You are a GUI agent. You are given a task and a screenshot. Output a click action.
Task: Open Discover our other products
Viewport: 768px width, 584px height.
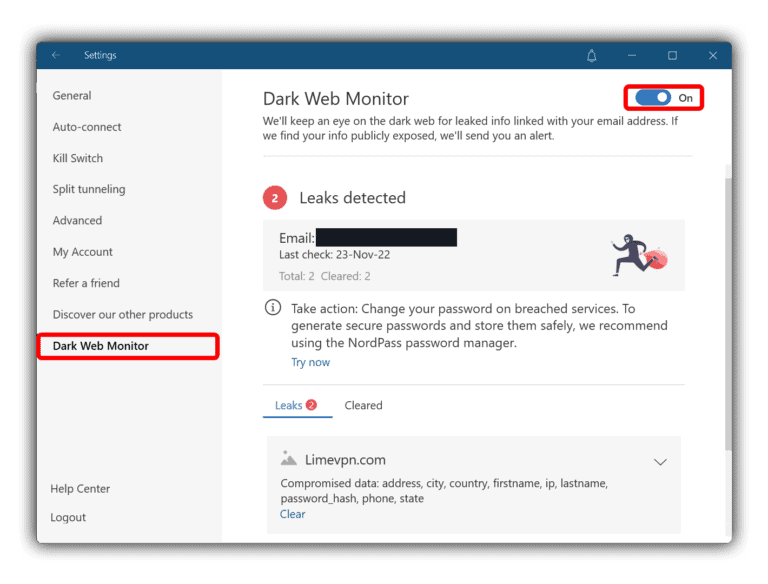pyautogui.click(x=122, y=315)
